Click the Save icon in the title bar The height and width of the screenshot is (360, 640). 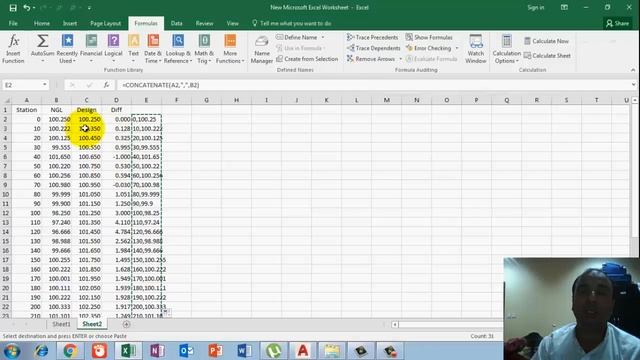[x=13, y=8]
